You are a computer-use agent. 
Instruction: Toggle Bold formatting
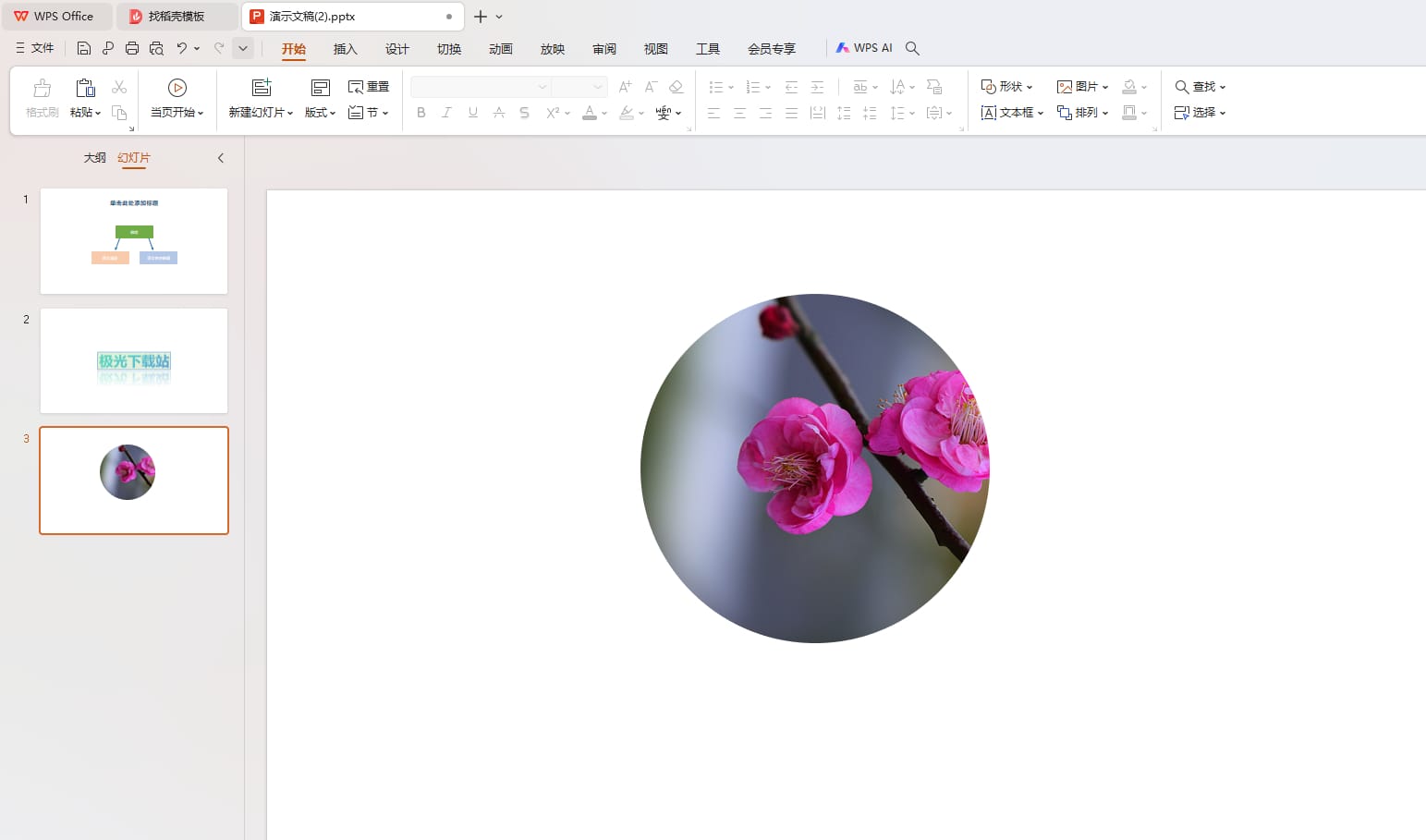(421, 113)
